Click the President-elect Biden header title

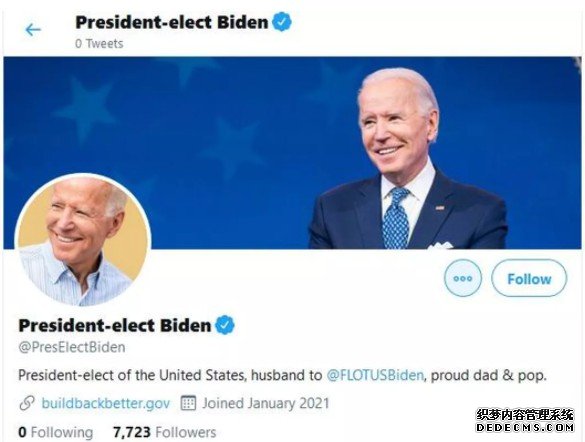click(x=172, y=22)
